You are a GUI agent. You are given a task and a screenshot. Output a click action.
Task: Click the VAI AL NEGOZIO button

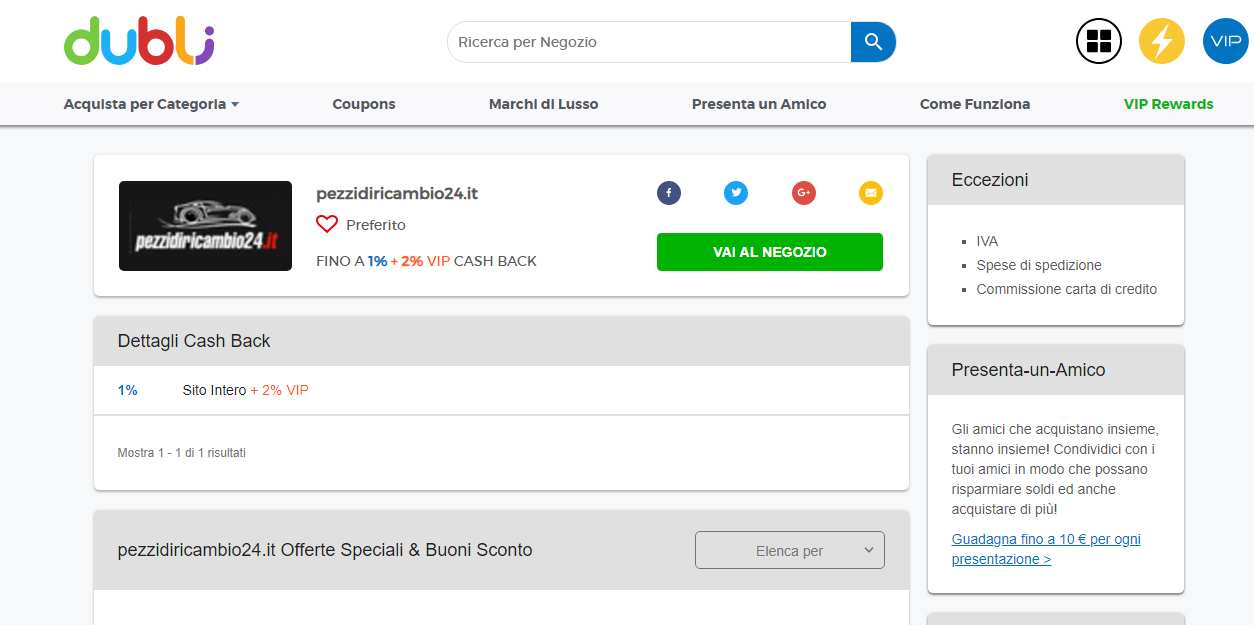pyautogui.click(x=770, y=252)
